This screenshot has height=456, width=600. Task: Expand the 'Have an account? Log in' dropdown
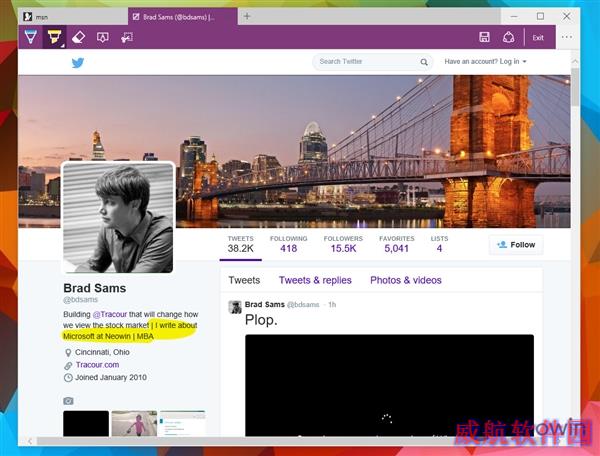click(x=485, y=62)
